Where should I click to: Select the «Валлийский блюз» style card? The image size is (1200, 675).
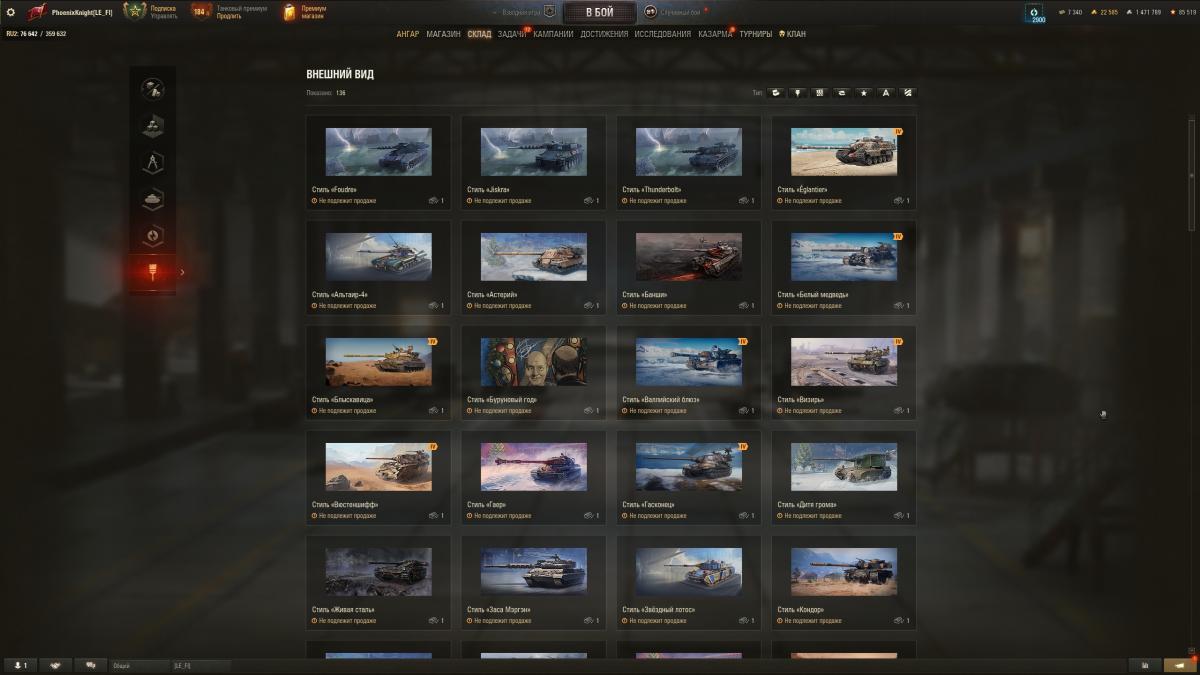pos(688,372)
